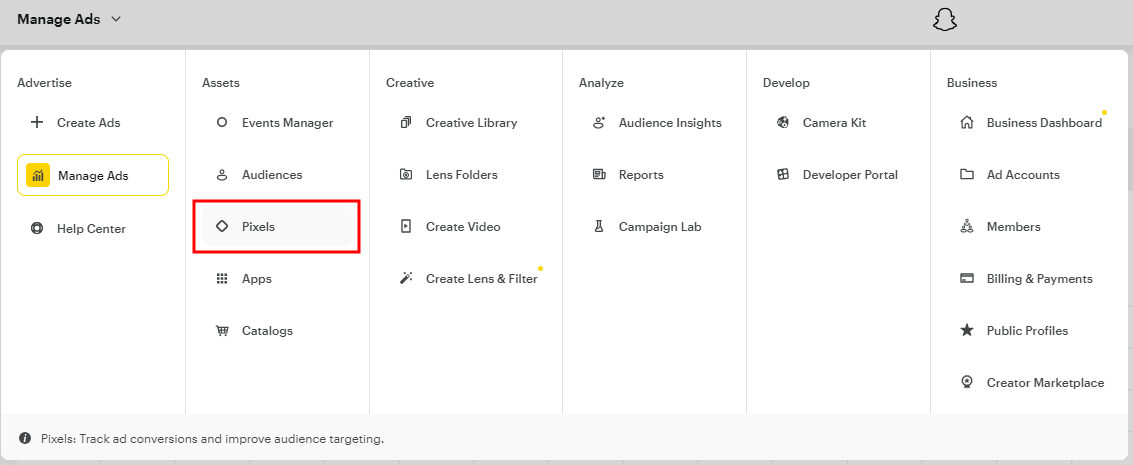Screen dimensions: 1133x465
Task: Open Events Manager
Action: click(x=287, y=123)
